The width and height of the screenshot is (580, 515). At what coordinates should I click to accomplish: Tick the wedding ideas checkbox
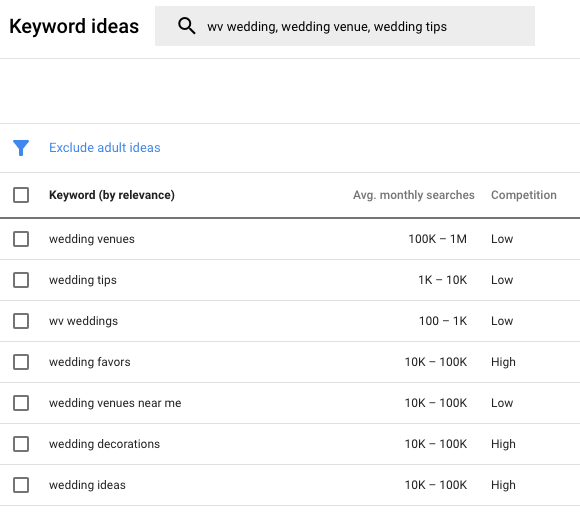(x=21, y=485)
